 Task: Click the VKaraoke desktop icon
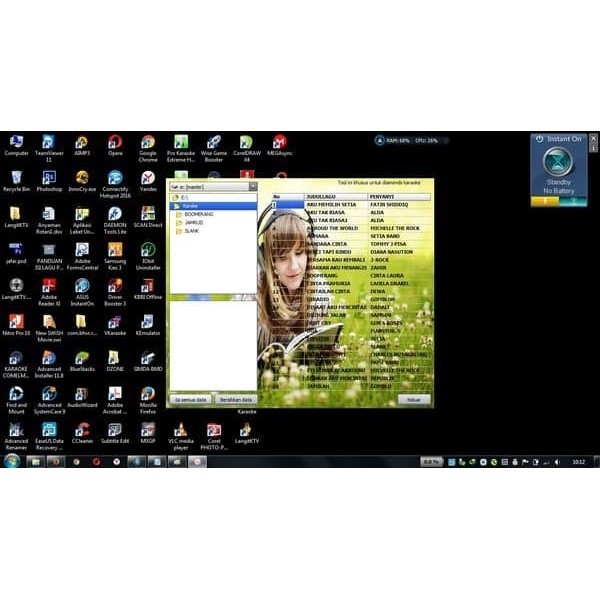(x=115, y=325)
